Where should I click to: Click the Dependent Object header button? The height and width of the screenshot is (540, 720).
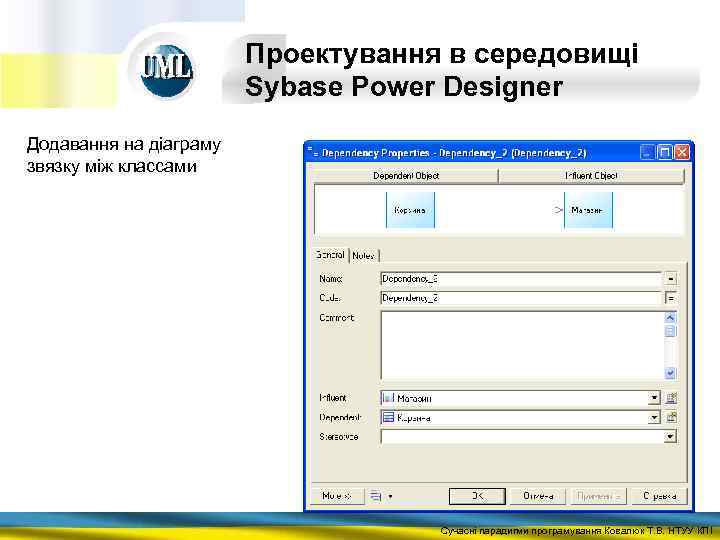pos(405,176)
